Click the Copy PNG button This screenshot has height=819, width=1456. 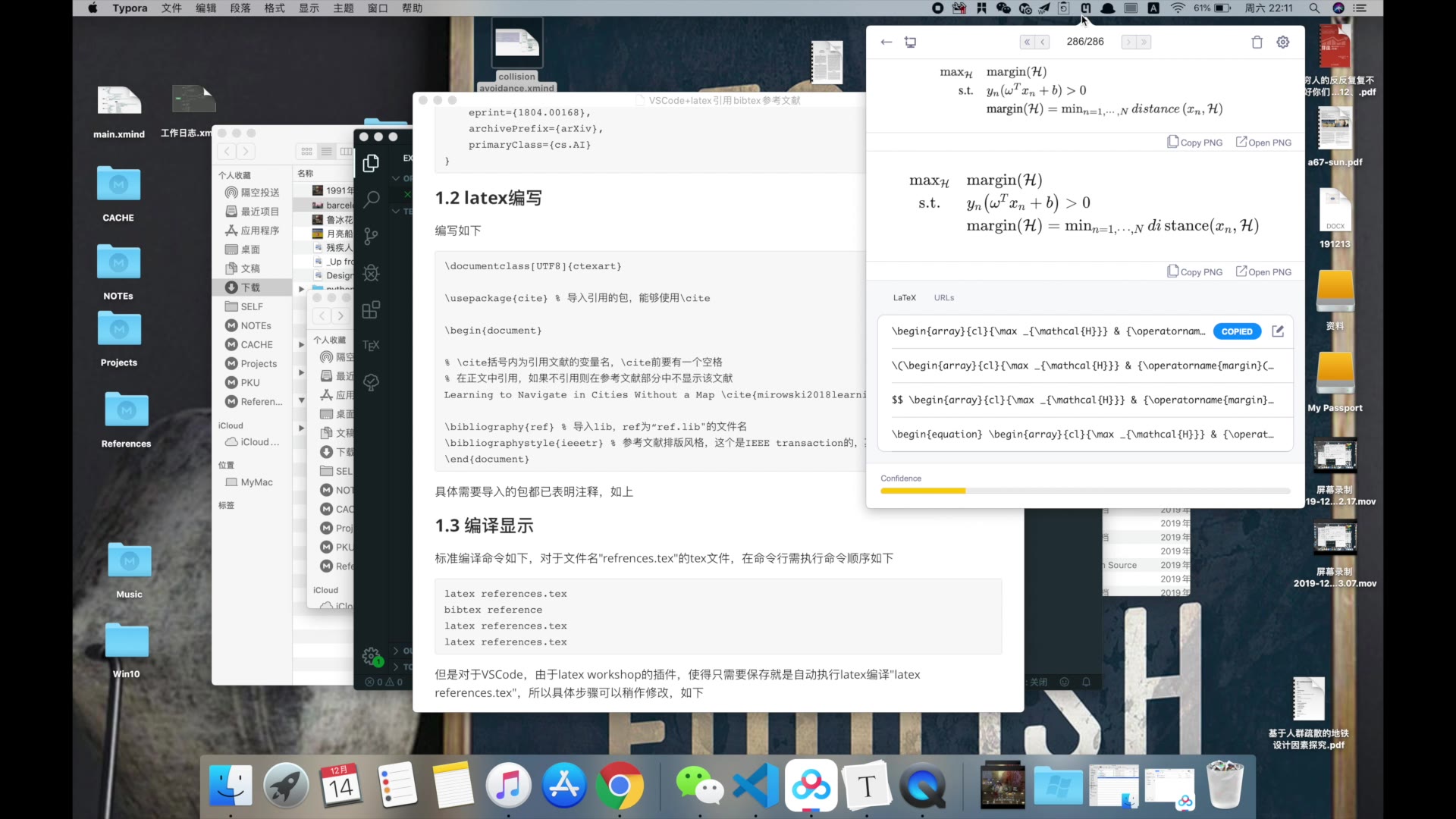click(x=1195, y=142)
